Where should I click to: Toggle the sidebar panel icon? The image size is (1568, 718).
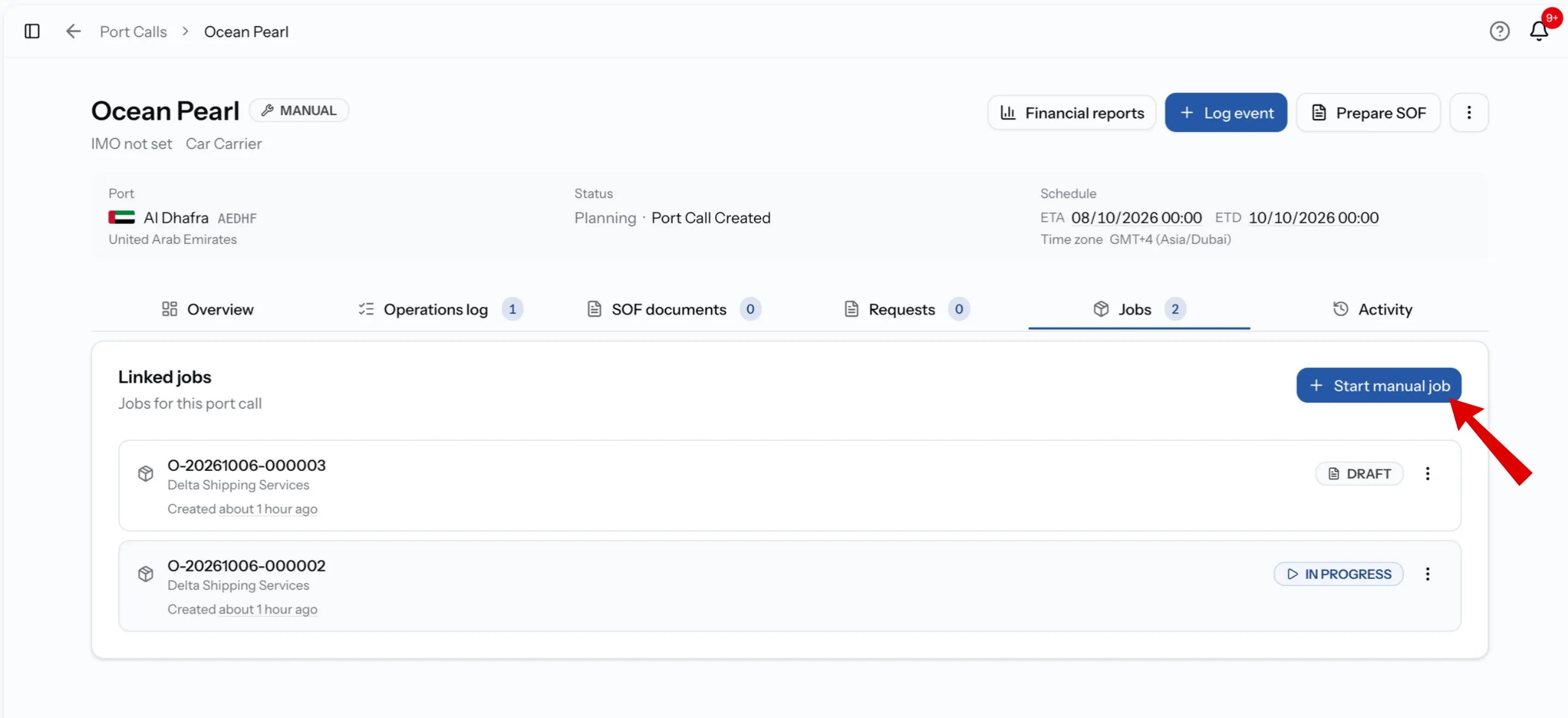pyautogui.click(x=32, y=31)
